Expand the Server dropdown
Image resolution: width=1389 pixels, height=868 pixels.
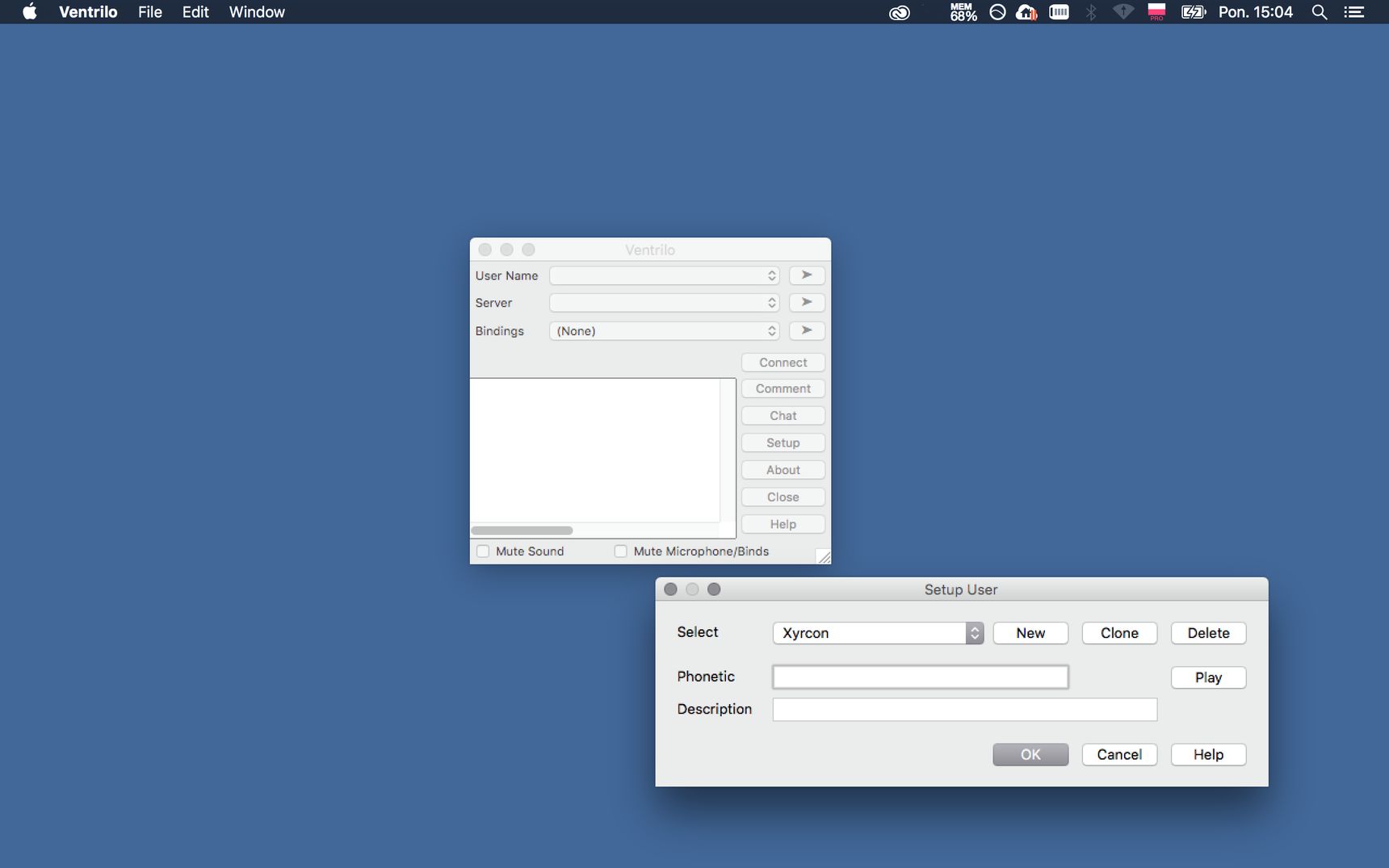click(x=664, y=303)
